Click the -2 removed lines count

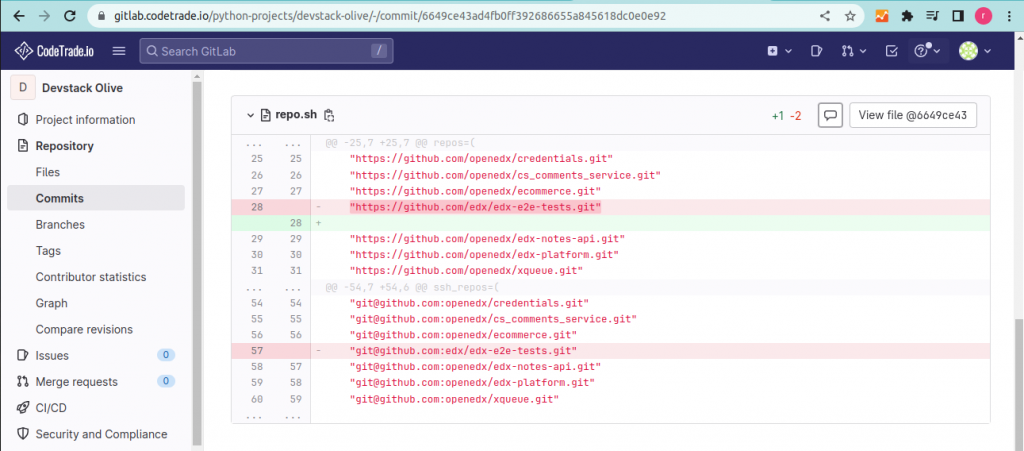(795, 116)
